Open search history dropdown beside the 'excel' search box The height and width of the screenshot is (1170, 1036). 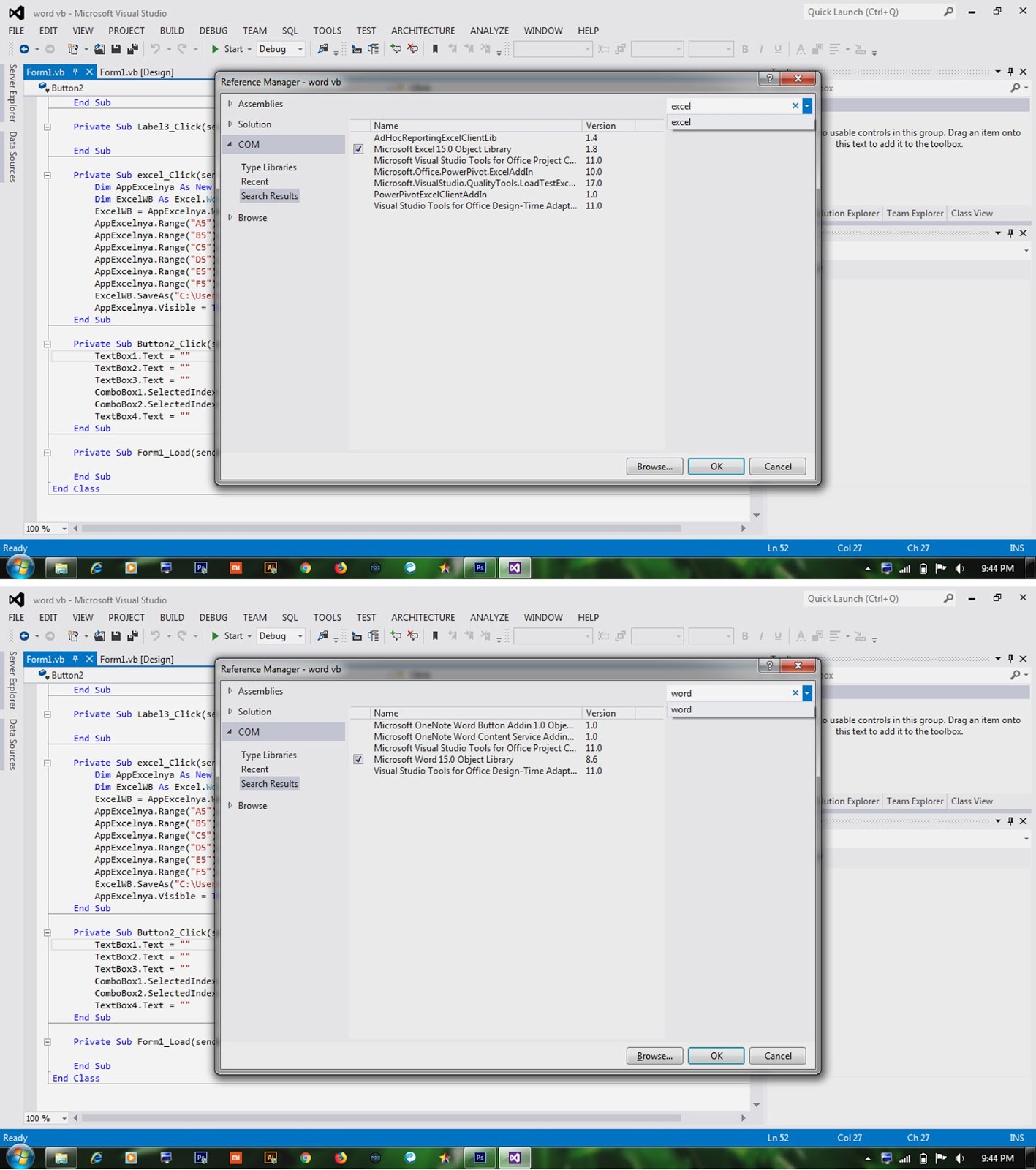[807, 106]
